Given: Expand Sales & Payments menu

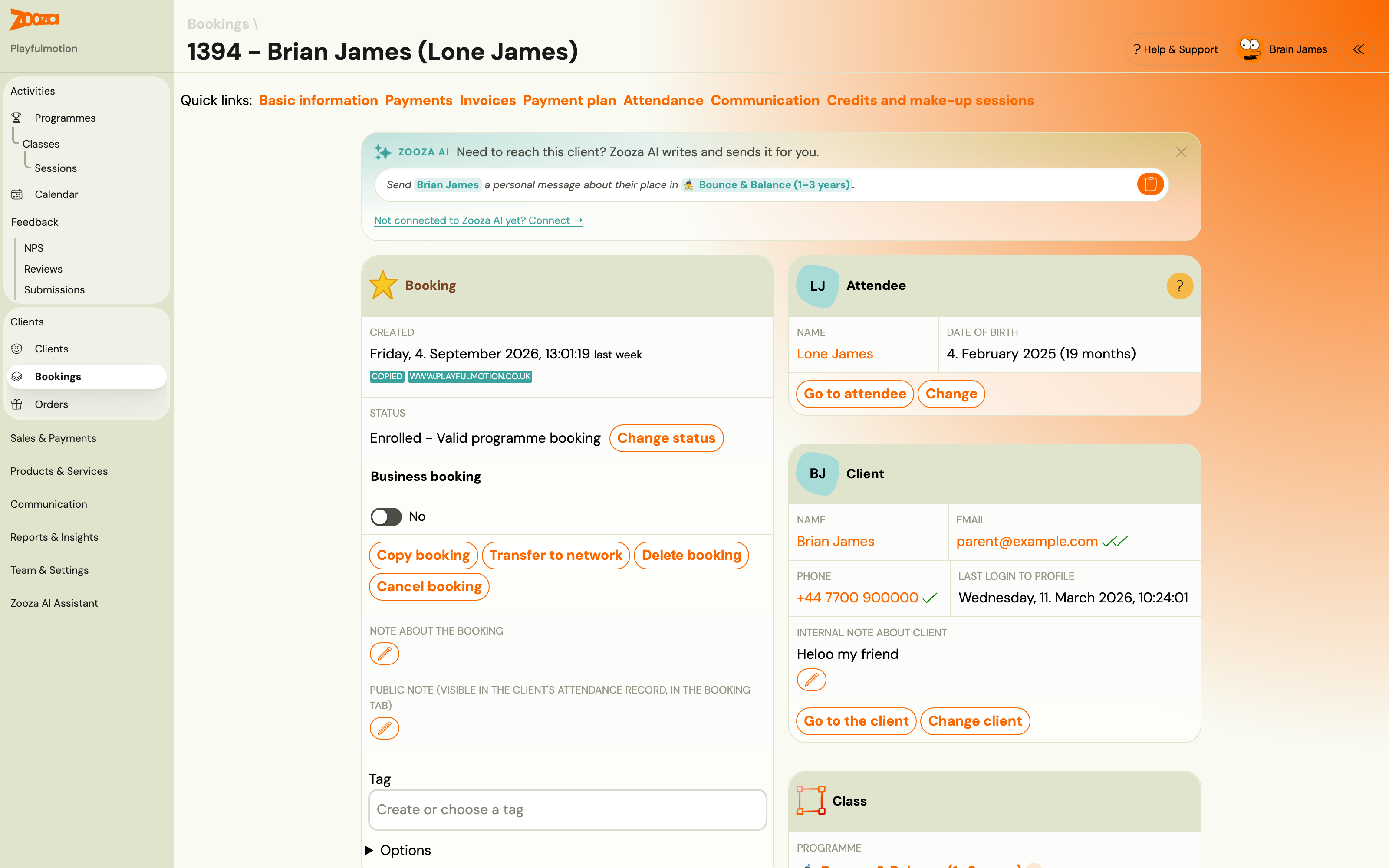Looking at the screenshot, I should (53, 438).
